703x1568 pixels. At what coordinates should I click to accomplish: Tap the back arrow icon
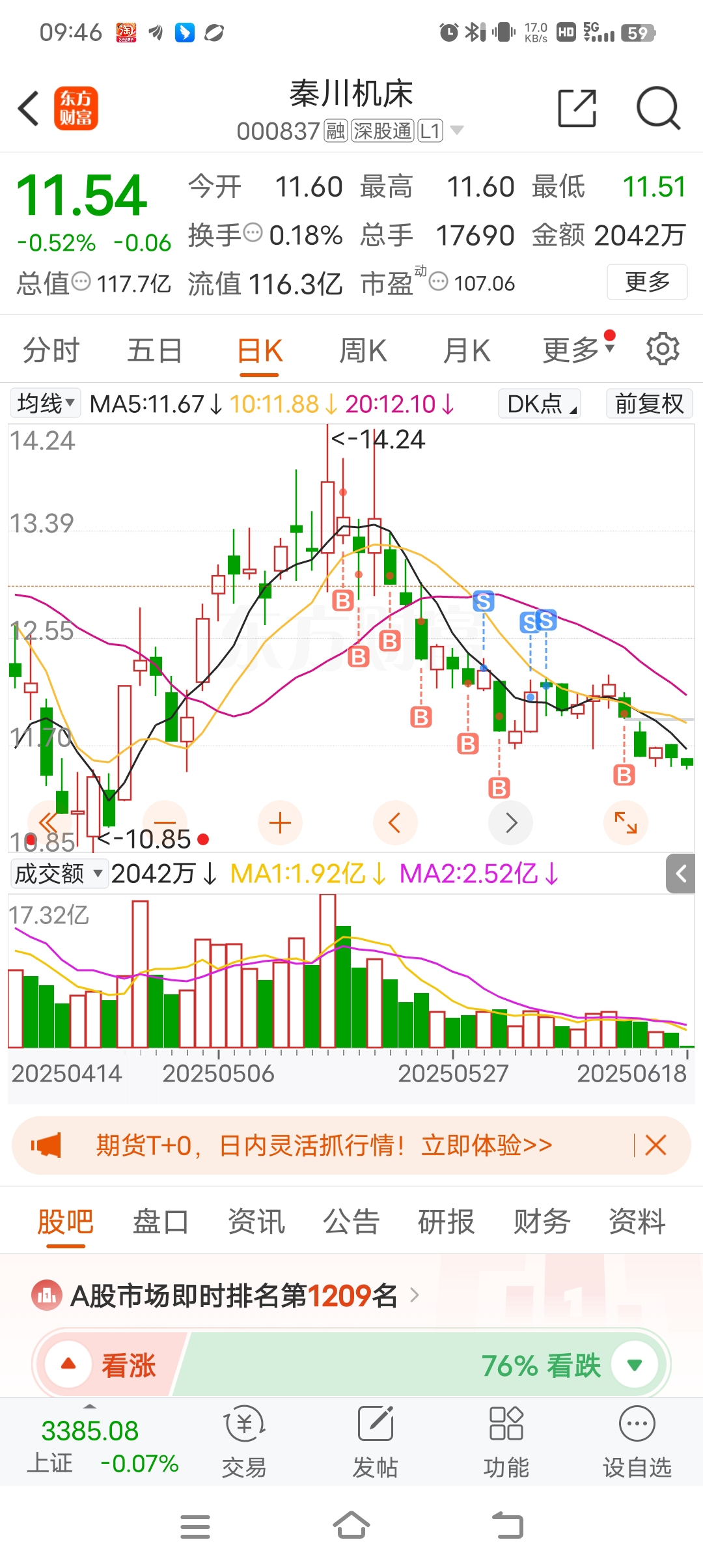click(29, 108)
